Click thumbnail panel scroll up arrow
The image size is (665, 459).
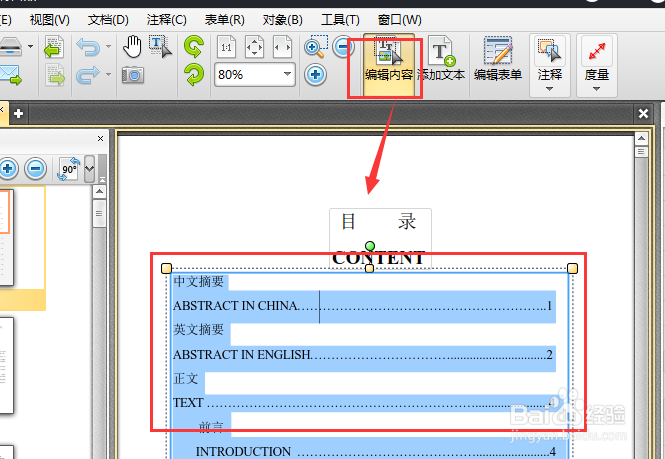pos(99,192)
